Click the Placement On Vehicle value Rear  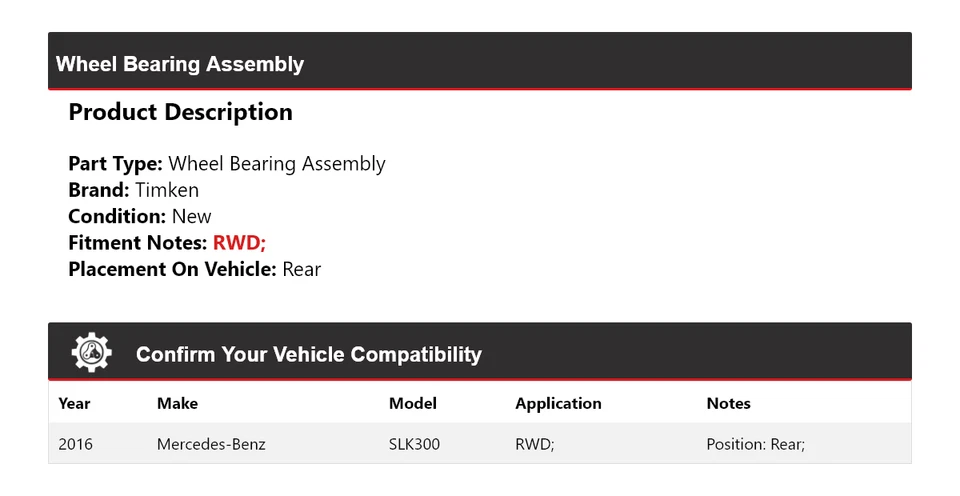302,269
